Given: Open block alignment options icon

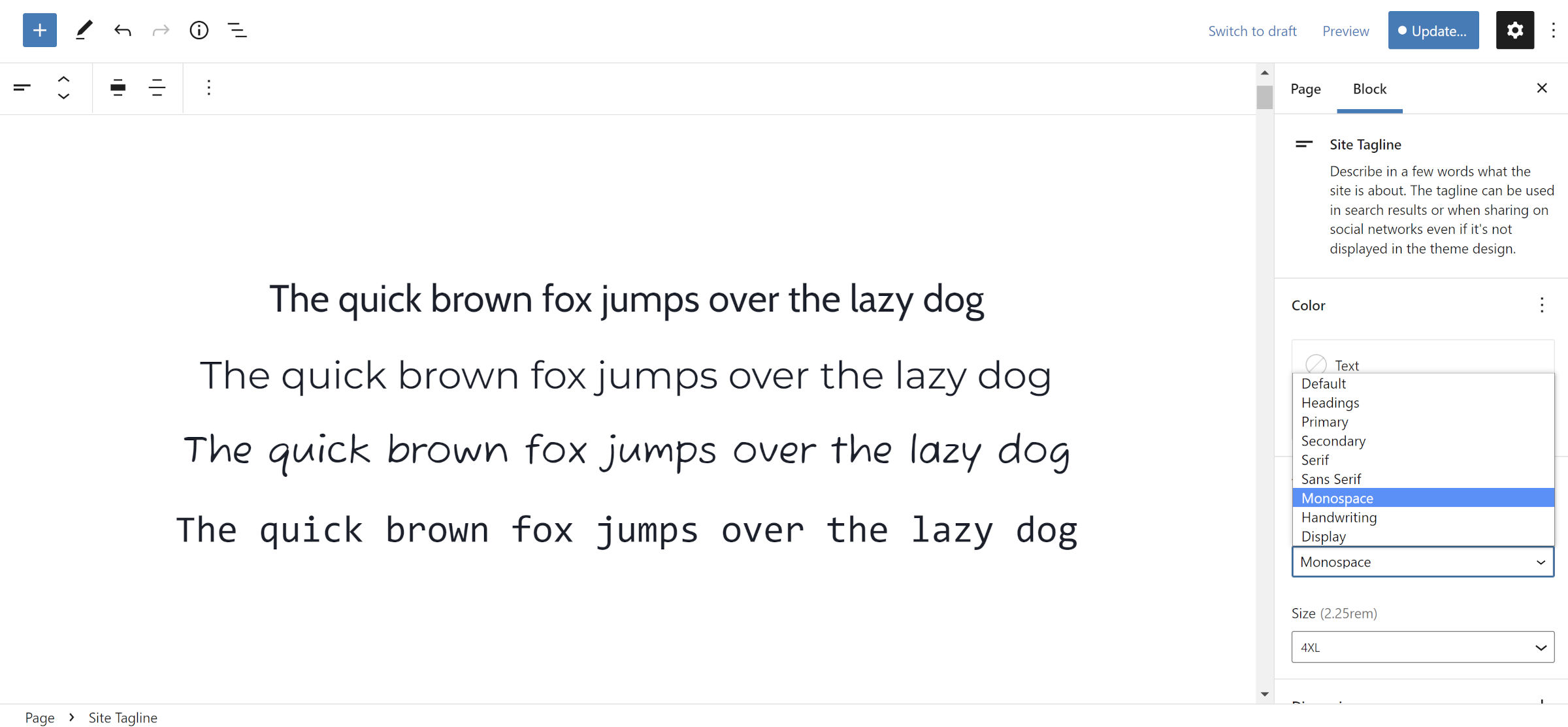Looking at the screenshot, I should tap(118, 88).
